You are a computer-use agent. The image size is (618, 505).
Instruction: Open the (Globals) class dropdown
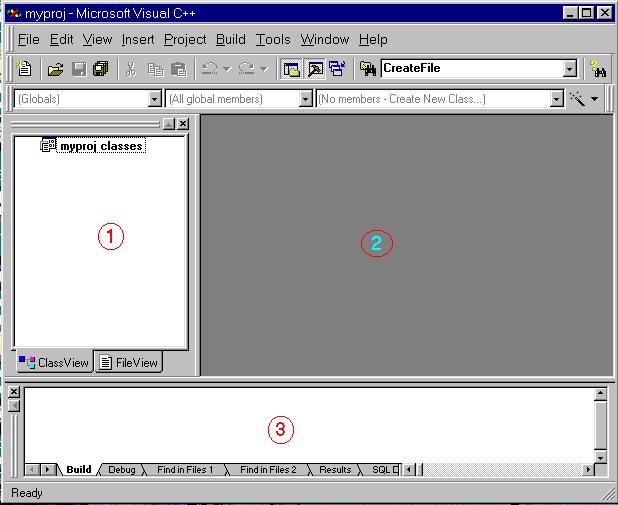coord(155,99)
